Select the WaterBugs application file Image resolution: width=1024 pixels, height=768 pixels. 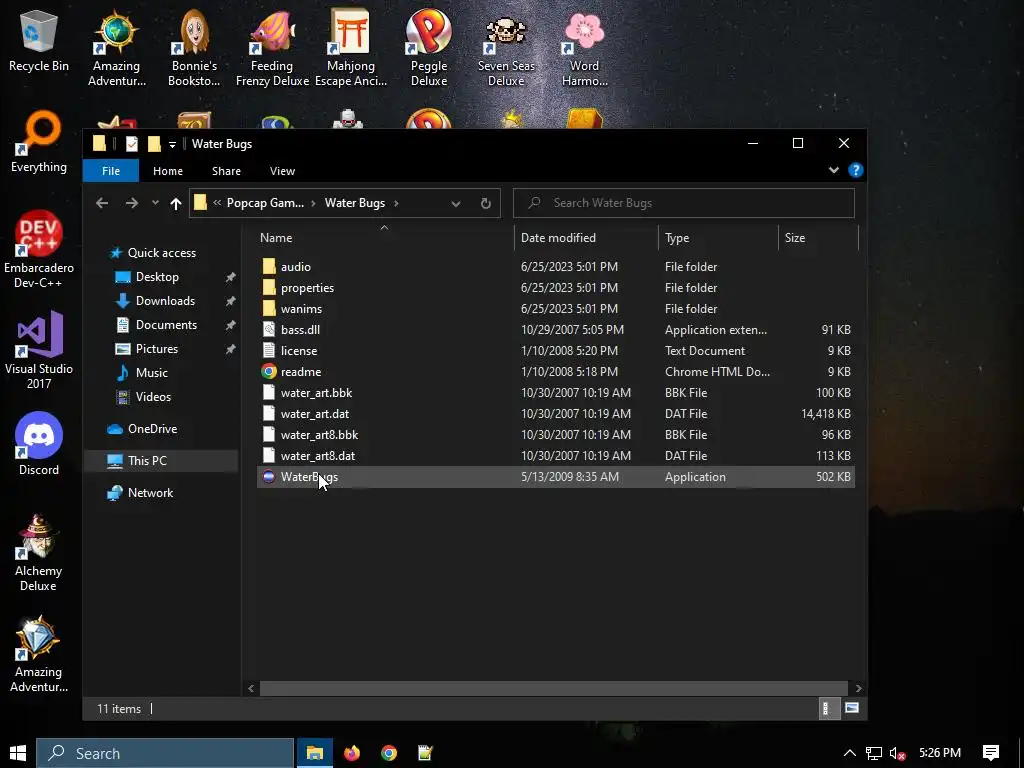[556, 477]
